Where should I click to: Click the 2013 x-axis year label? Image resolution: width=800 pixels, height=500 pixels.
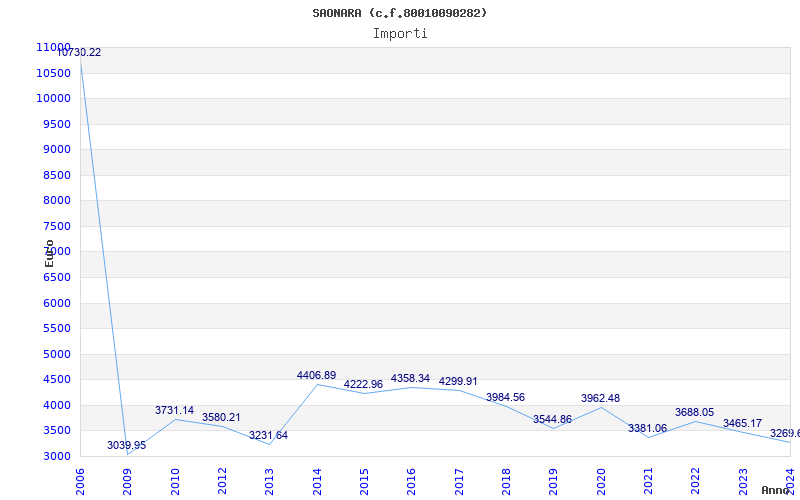tap(269, 482)
